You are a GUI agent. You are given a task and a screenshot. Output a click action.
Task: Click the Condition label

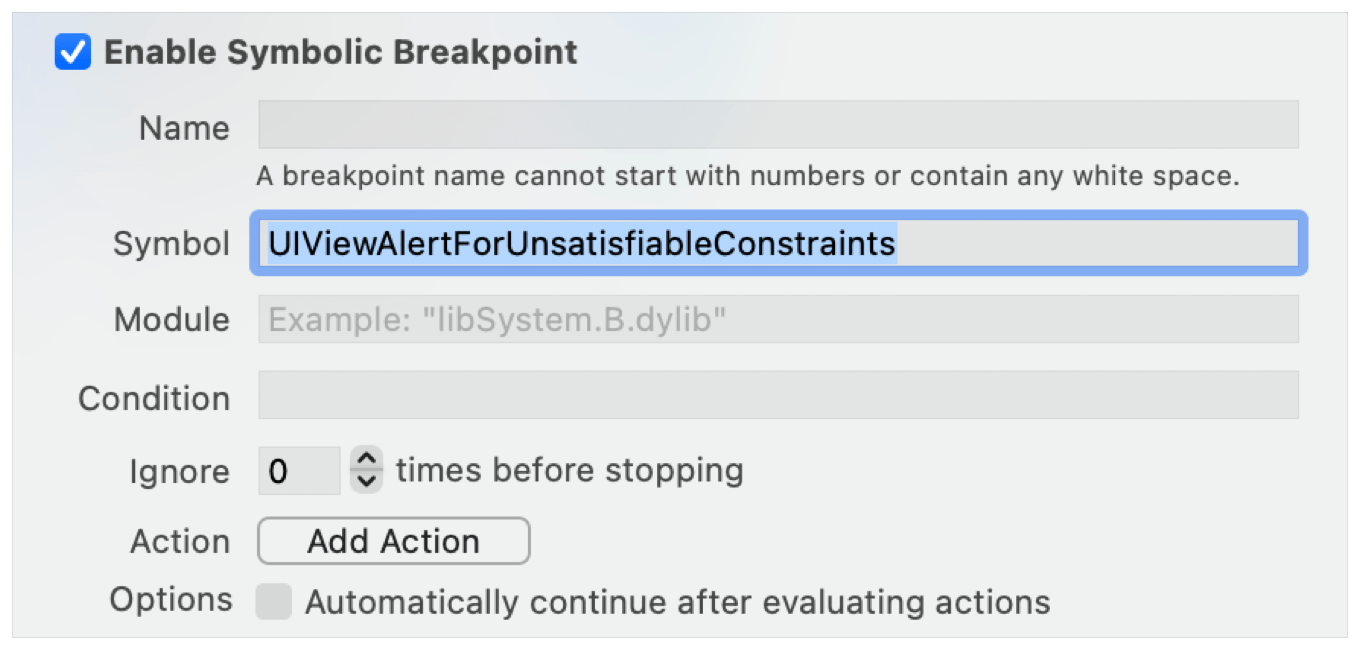[x=155, y=397]
